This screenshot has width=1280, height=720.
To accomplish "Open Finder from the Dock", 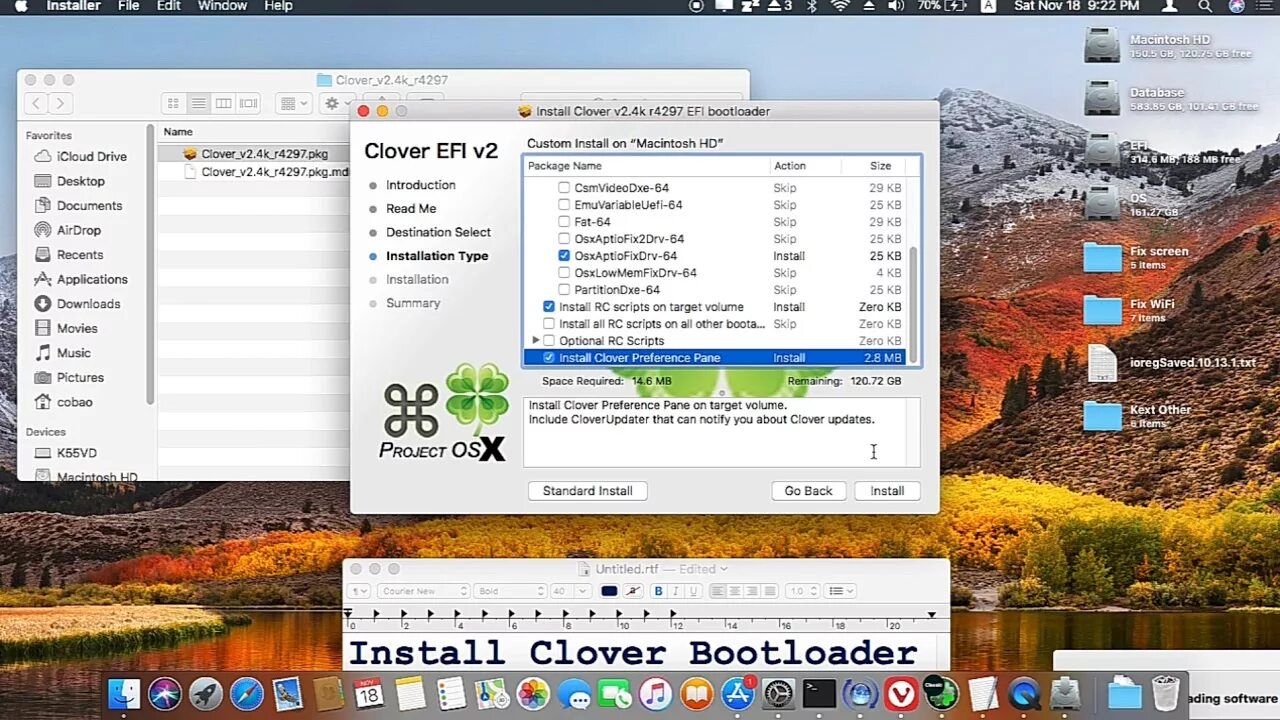I will (x=124, y=694).
